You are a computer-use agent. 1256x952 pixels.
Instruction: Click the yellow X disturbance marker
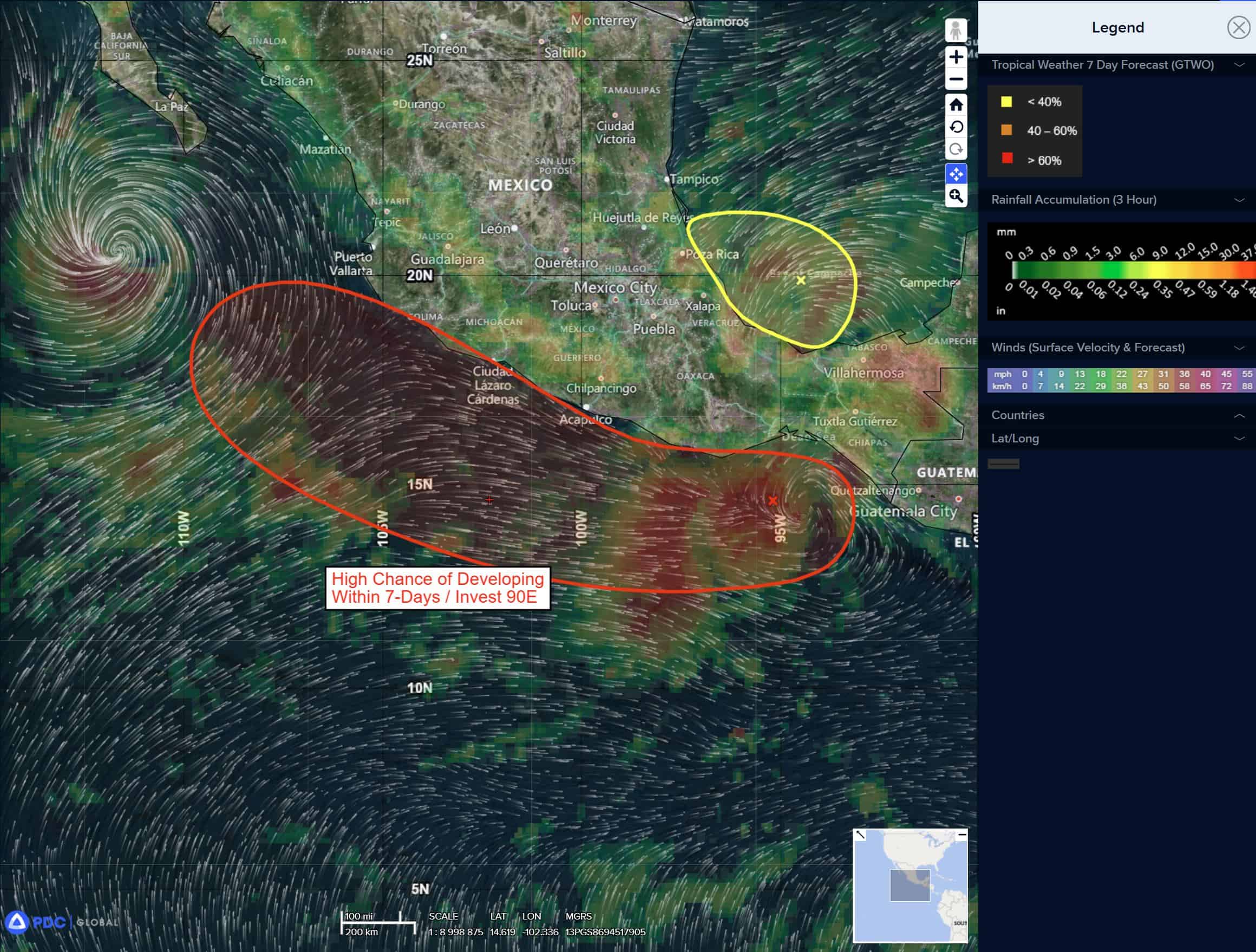coord(801,281)
